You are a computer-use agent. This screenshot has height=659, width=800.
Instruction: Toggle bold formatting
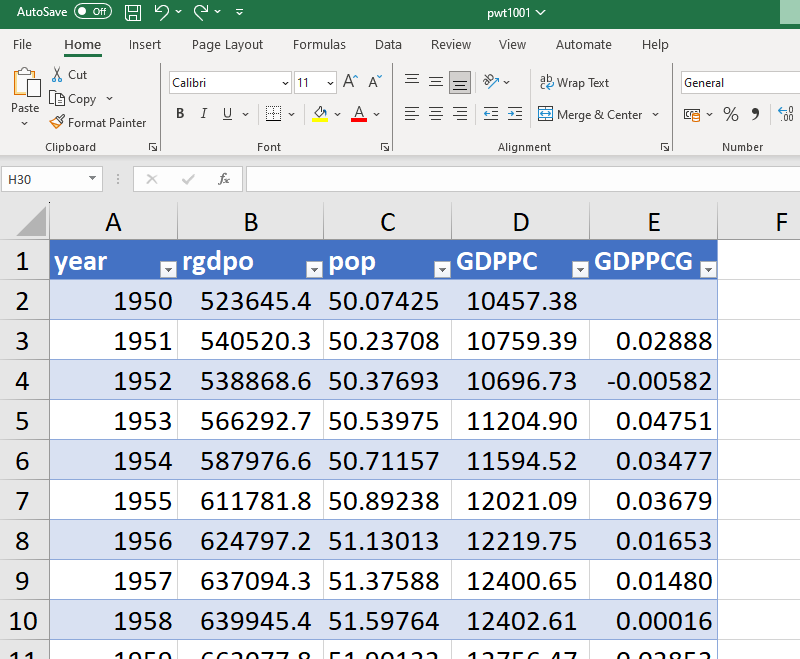179,113
